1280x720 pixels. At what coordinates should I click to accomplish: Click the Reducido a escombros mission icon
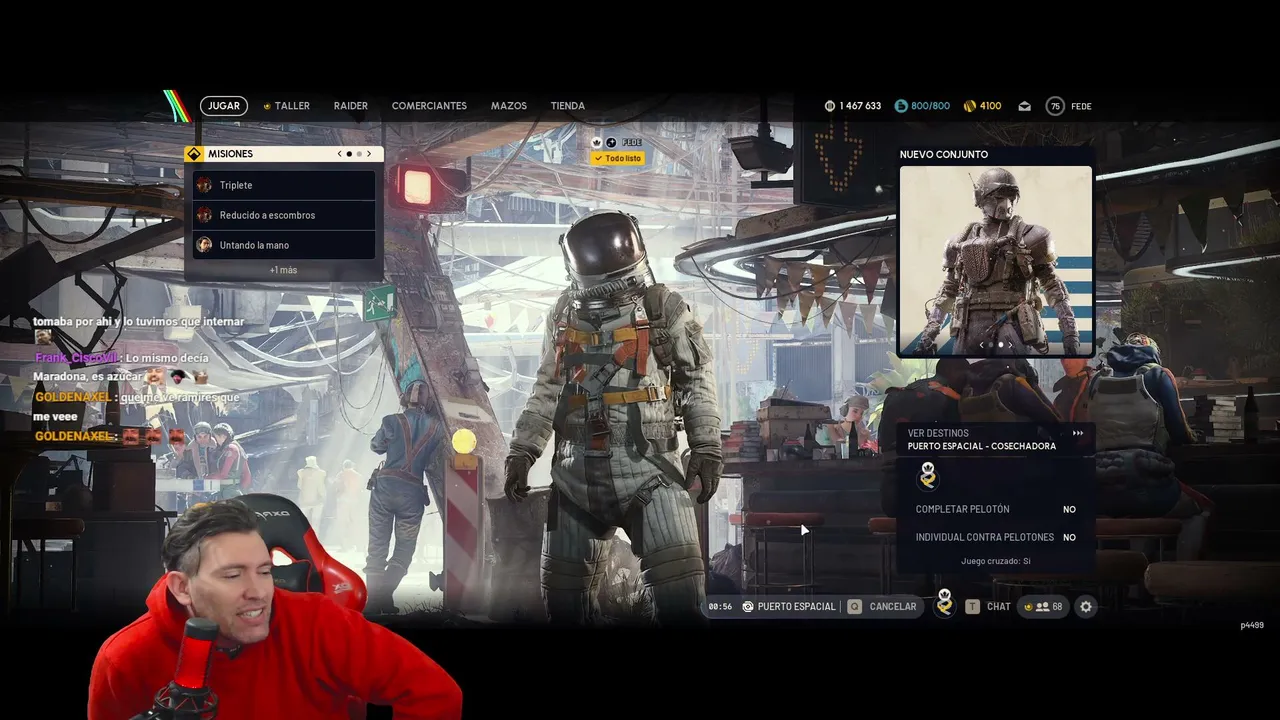coord(204,215)
